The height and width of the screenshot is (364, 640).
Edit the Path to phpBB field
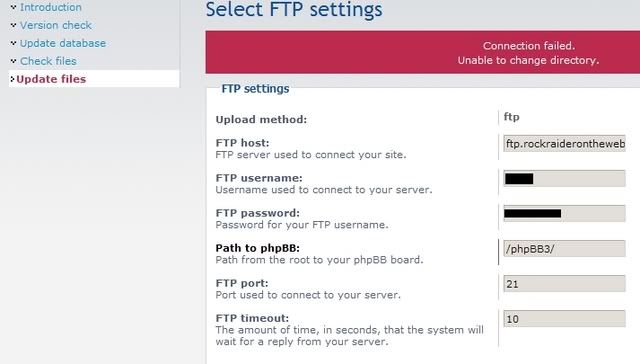pos(564,249)
